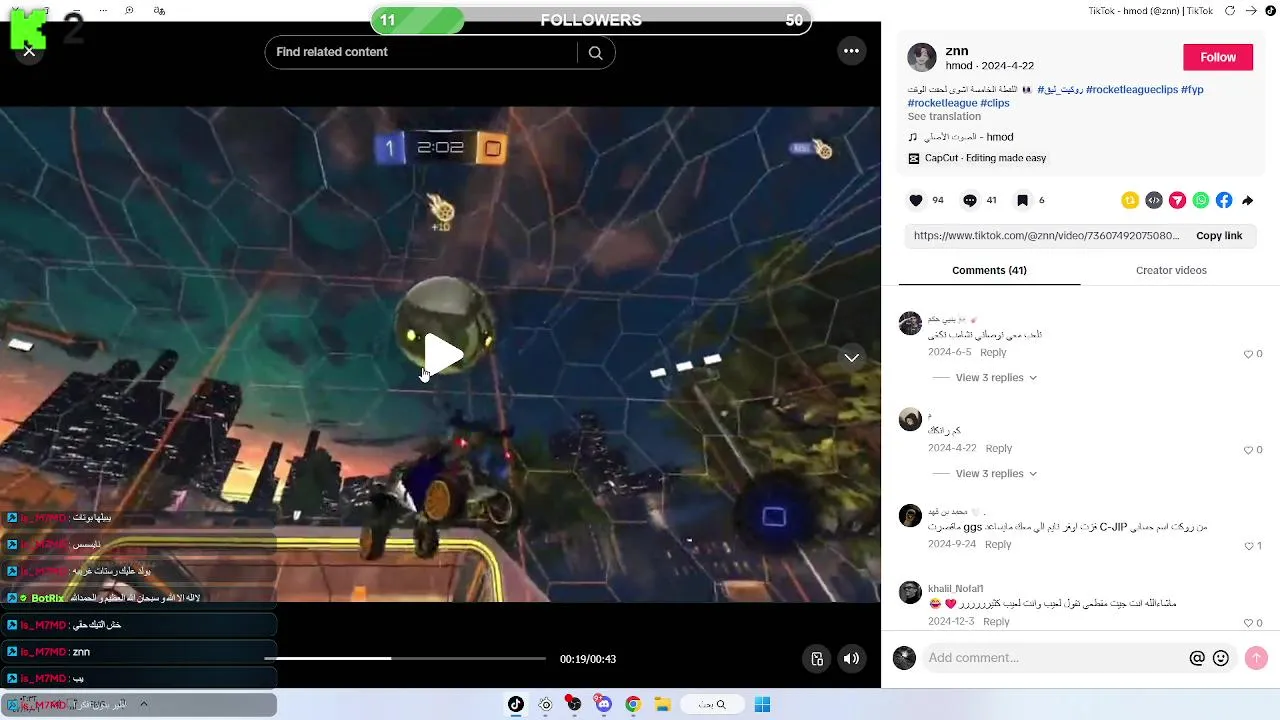This screenshot has width=1280, height=720.
Task: Post comment with the pink arrow button
Action: pyautogui.click(x=1256, y=658)
